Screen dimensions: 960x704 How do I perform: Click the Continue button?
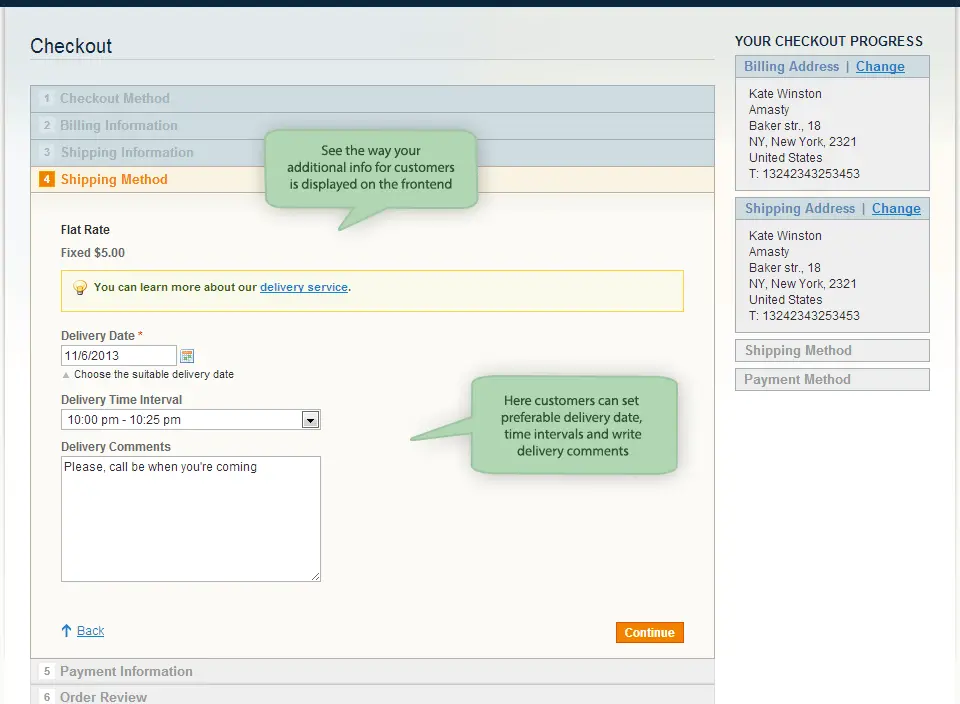tap(648, 632)
